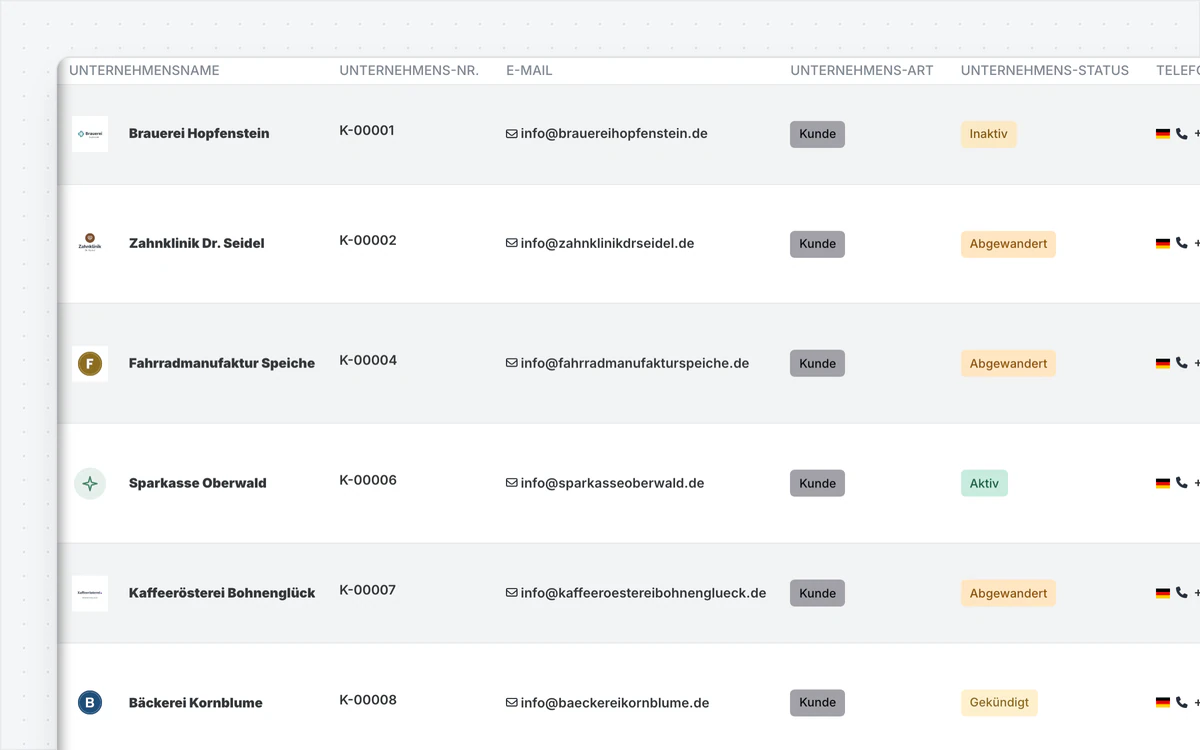Viewport: 1200px width, 750px height.
Task: Click the phone icon in Bäckerei Kornblume row
Action: coord(1182,703)
